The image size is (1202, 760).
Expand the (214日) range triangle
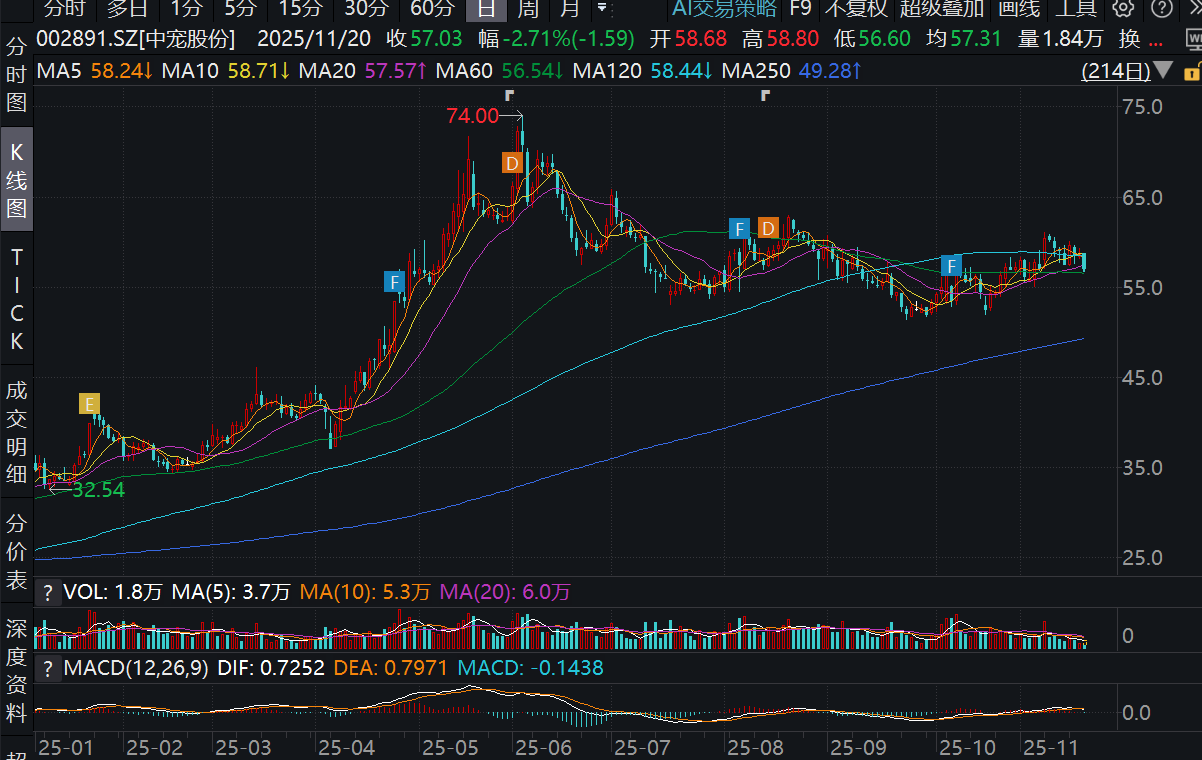[1162, 72]
